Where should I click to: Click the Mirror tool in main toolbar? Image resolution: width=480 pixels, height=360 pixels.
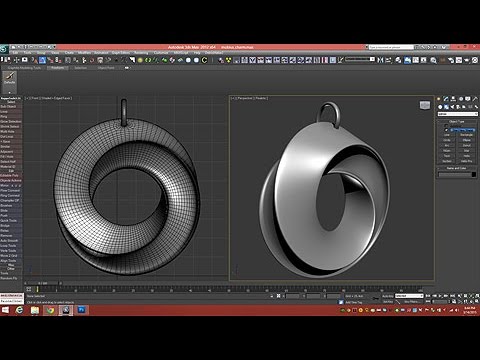[x=380, y=60]
